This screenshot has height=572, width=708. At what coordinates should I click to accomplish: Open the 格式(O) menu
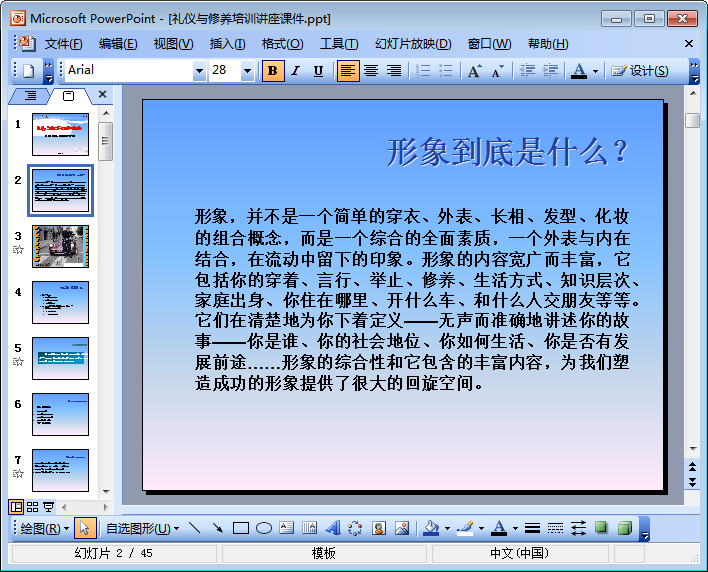click(x=282, y=44)
